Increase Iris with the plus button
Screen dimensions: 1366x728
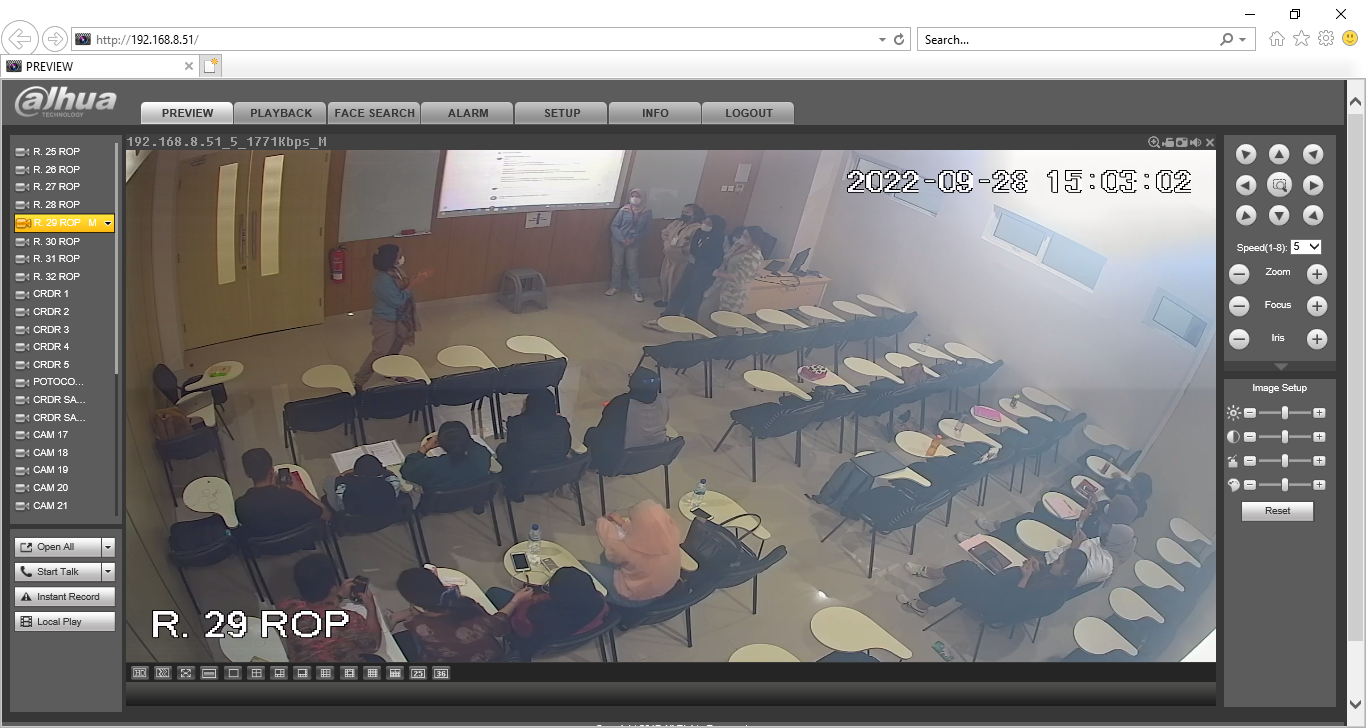[x=1317, y=339]
